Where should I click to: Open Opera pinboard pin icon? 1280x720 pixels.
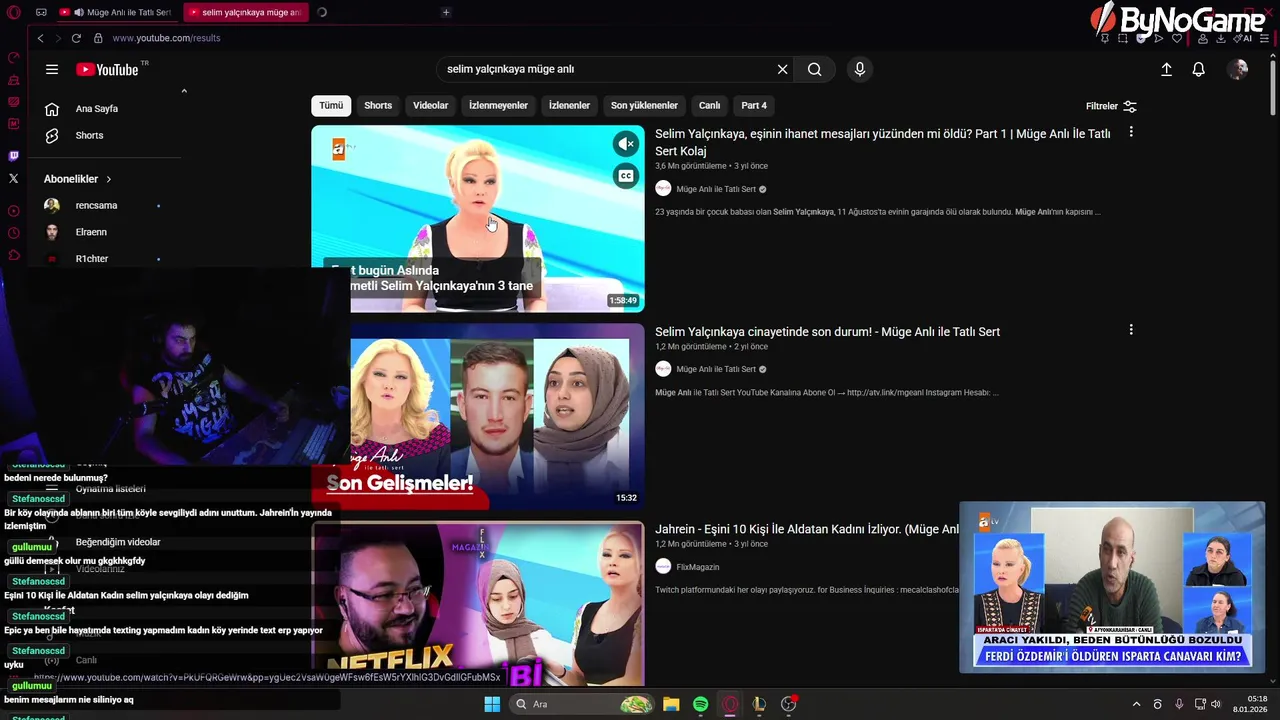coord(1105,38)
